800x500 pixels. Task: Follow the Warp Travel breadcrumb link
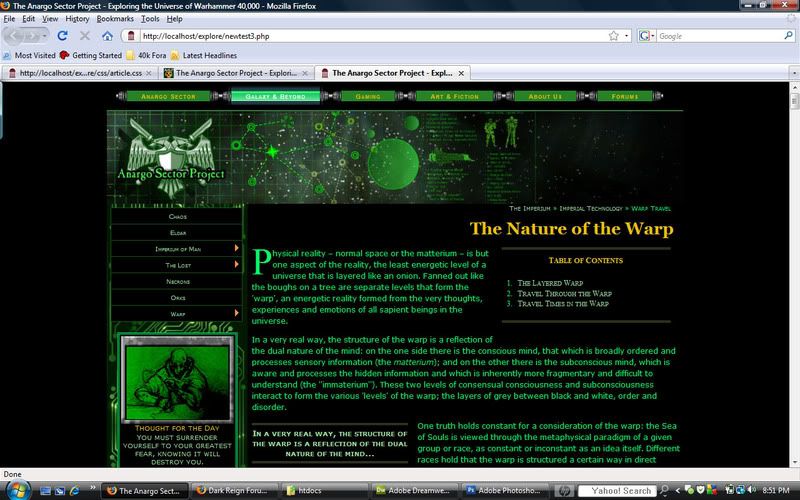click(x=651, y=208)
